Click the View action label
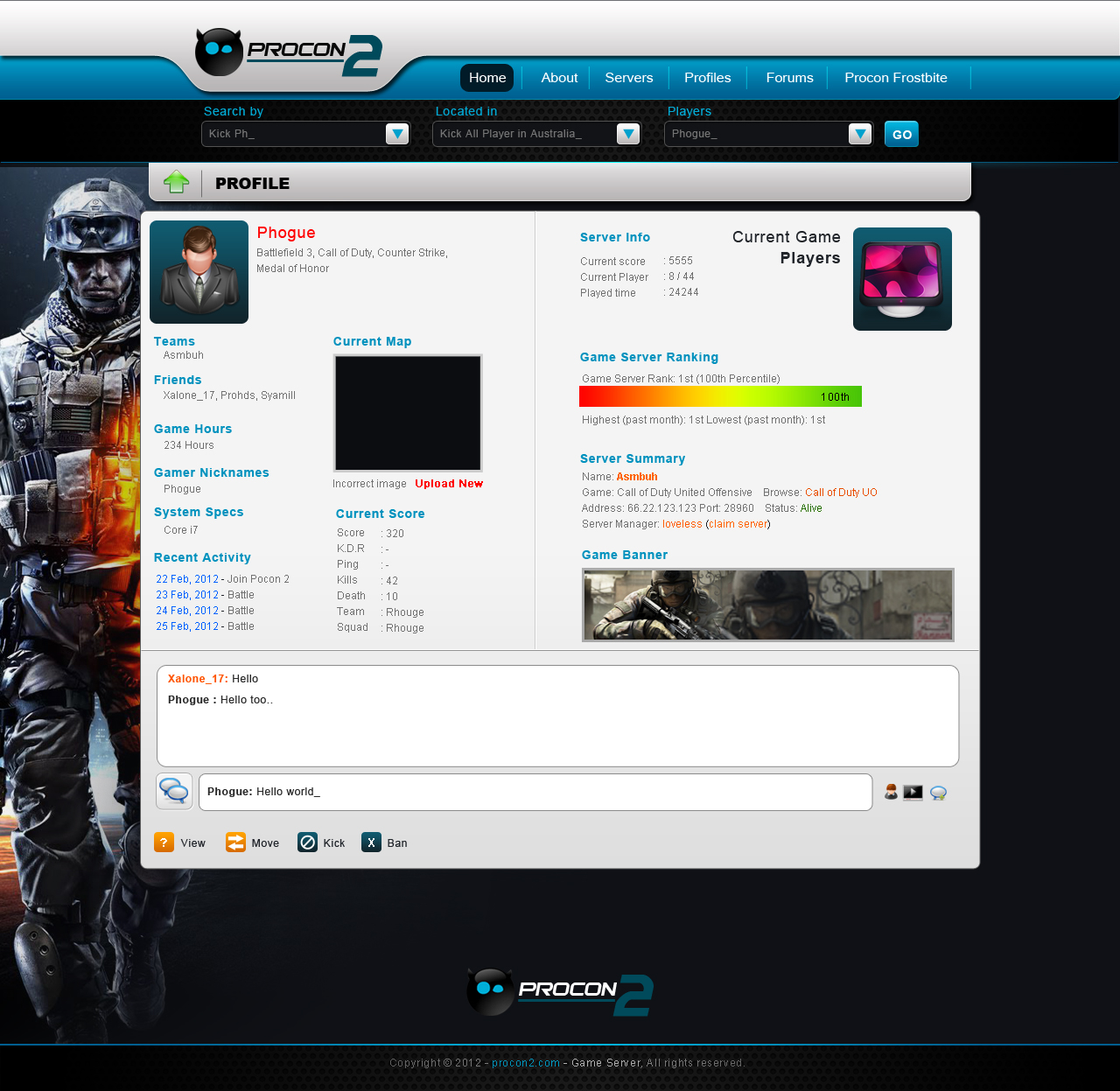The image size is (1120, 1091). click(x=193, y=843)
